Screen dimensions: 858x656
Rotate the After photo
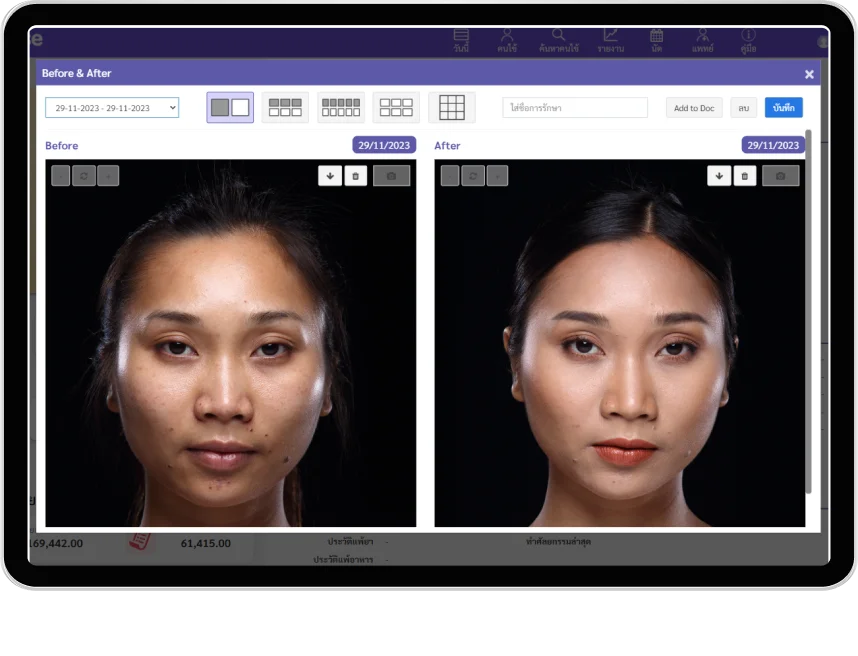[x=473, y=176]
